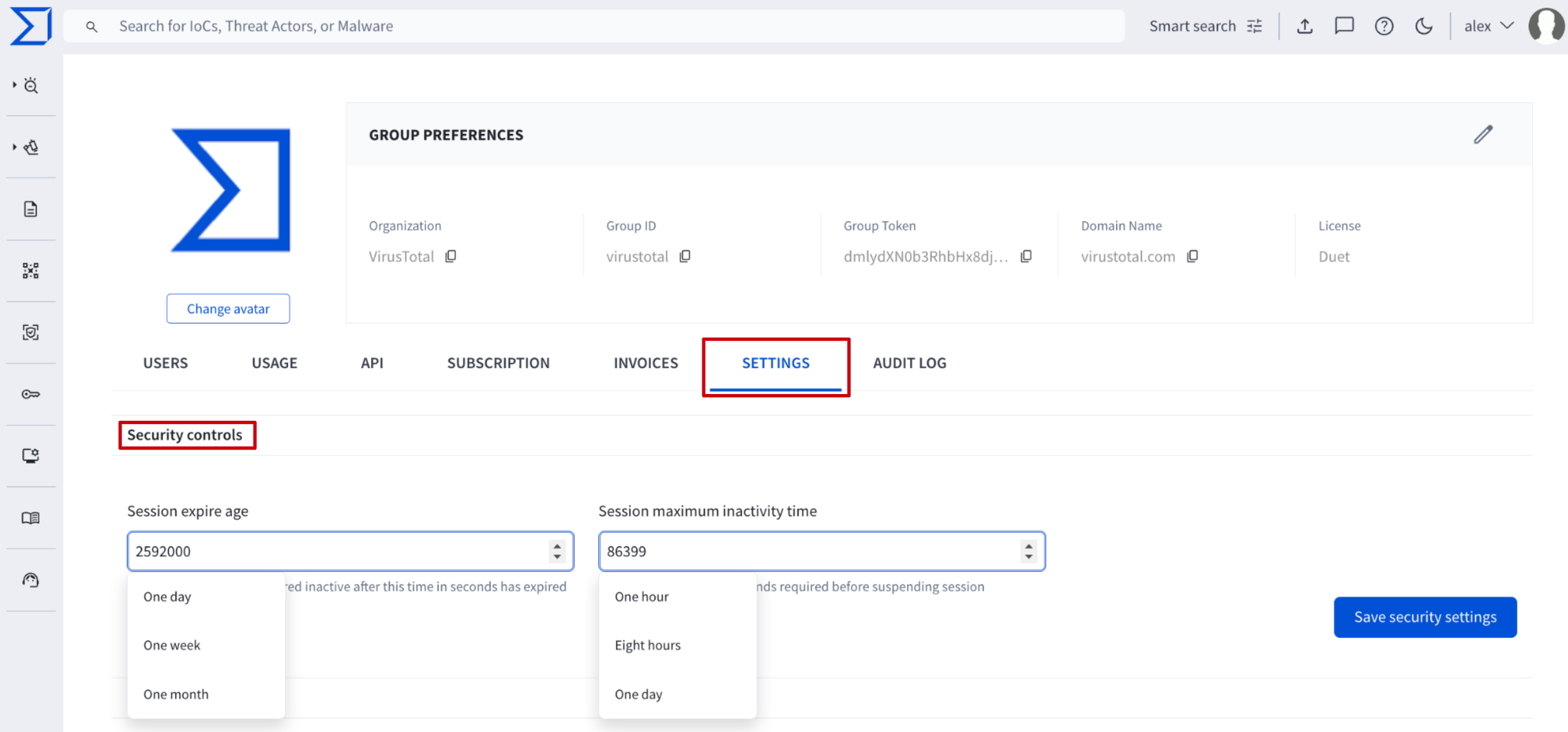Open the help question mark icon
Image resolution: width=1568 pixels, height=732 pixels.
click(1384, 26)
